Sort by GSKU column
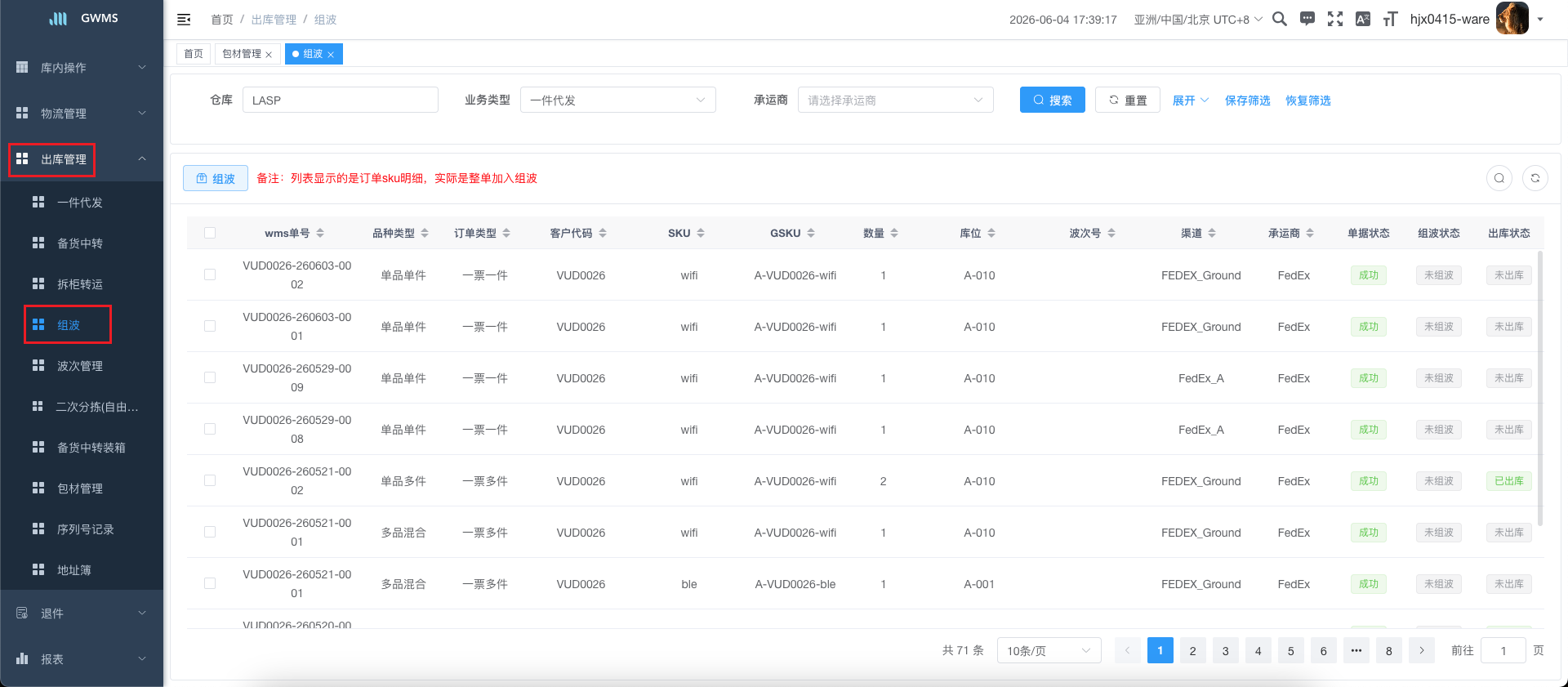This screenshot has height=687, width=1568. 811,233
